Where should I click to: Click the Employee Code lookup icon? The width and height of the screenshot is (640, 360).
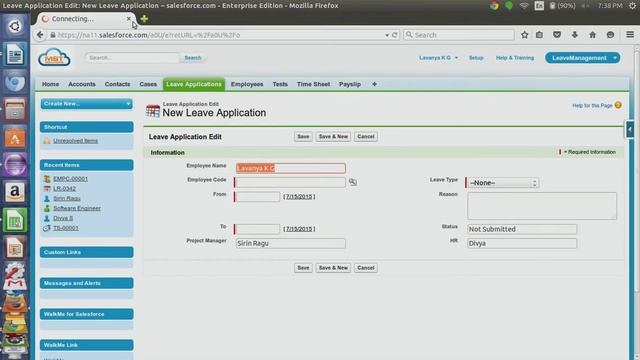[x=353, y=182]
